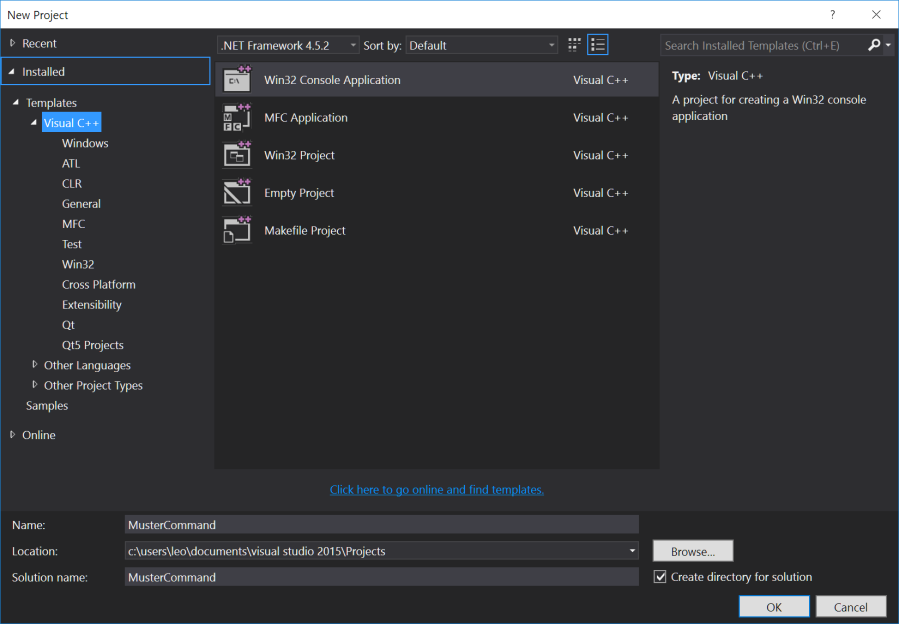Expand the Other Languages node

pos(35,365)
